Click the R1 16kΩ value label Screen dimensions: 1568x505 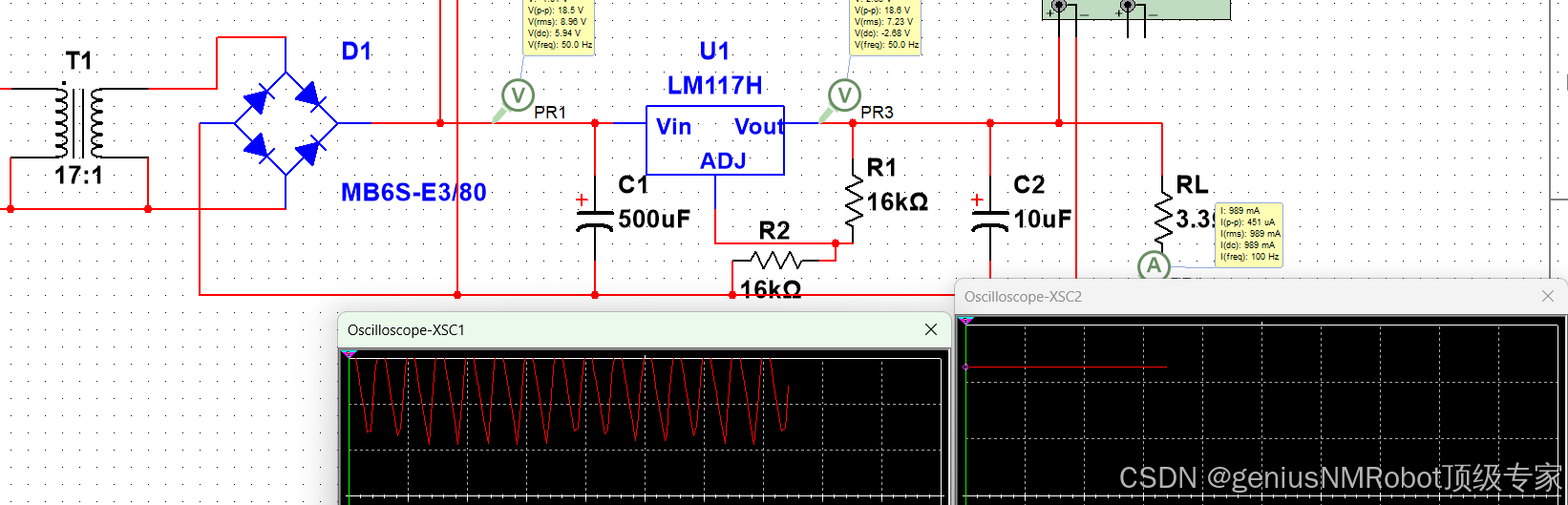[897, 202]
